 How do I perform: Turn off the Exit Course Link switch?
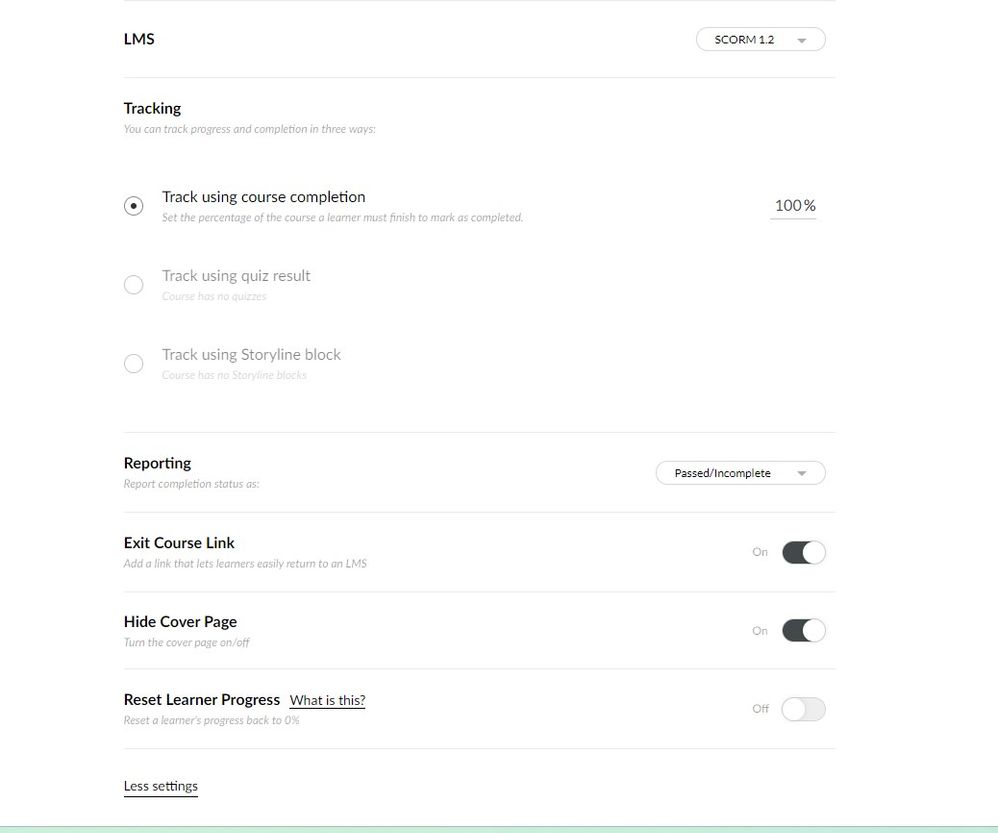click(x=803, y=552)
